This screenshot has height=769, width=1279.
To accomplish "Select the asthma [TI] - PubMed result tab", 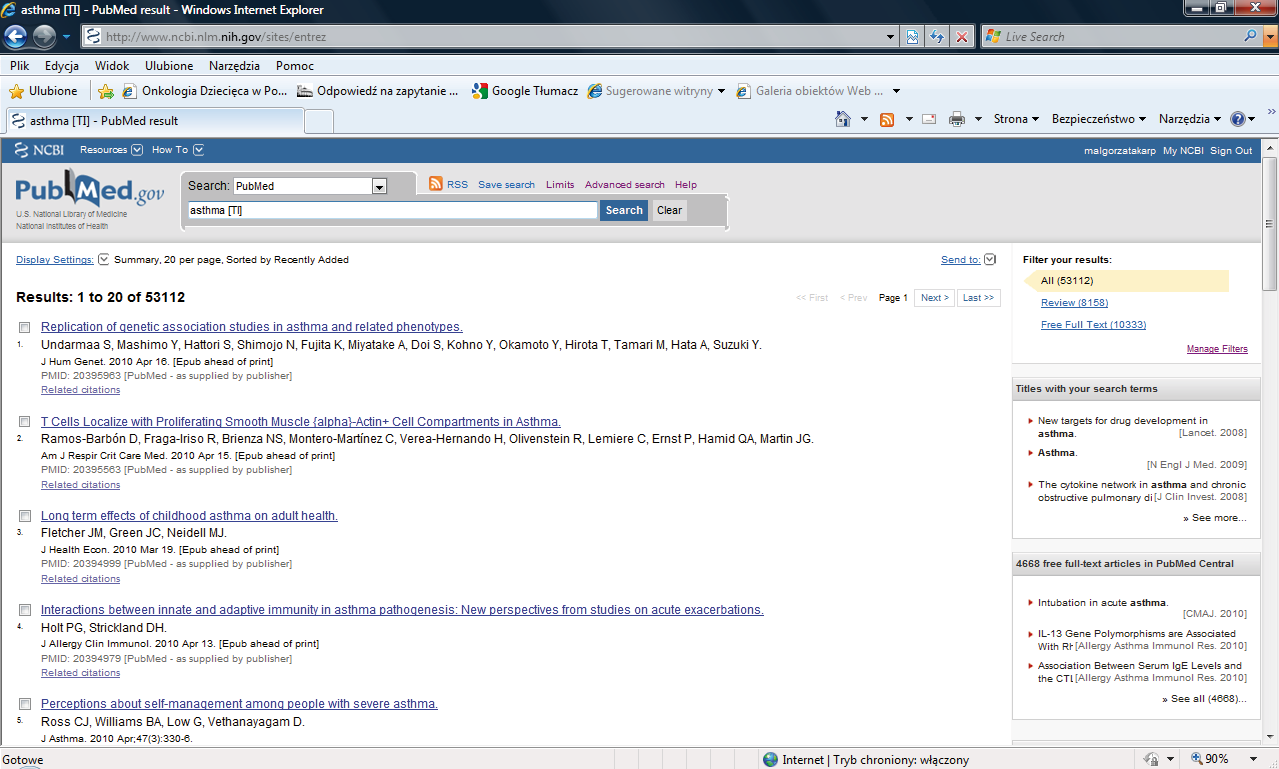I will coord(153,121).
